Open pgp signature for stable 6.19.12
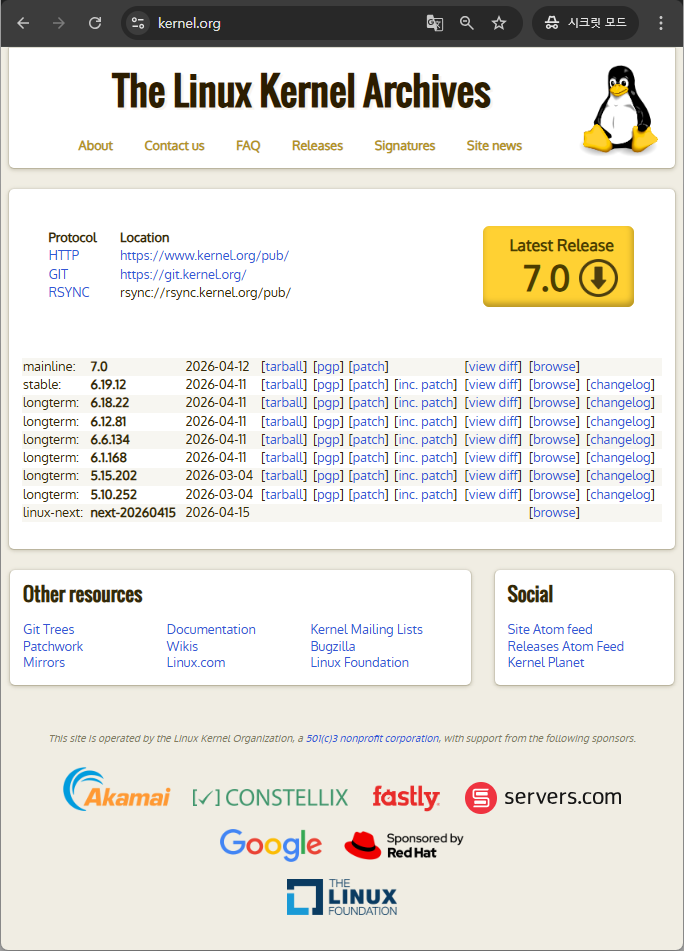684x951 pixels. tap(329, 385)
